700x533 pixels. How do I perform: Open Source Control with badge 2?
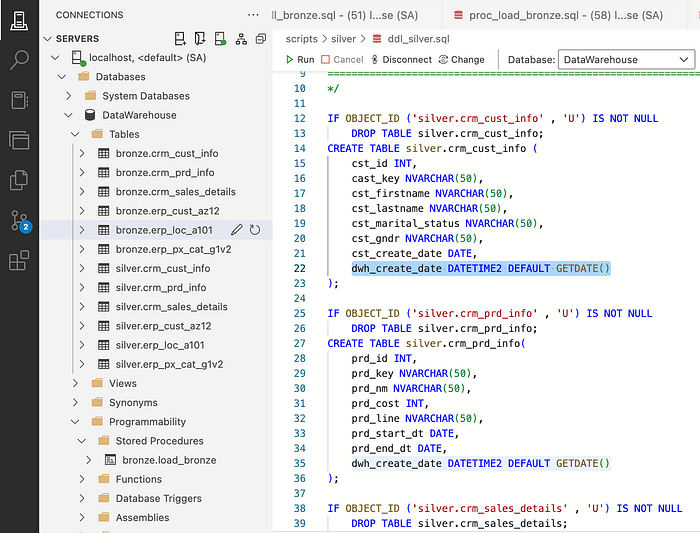pos(19,221)
